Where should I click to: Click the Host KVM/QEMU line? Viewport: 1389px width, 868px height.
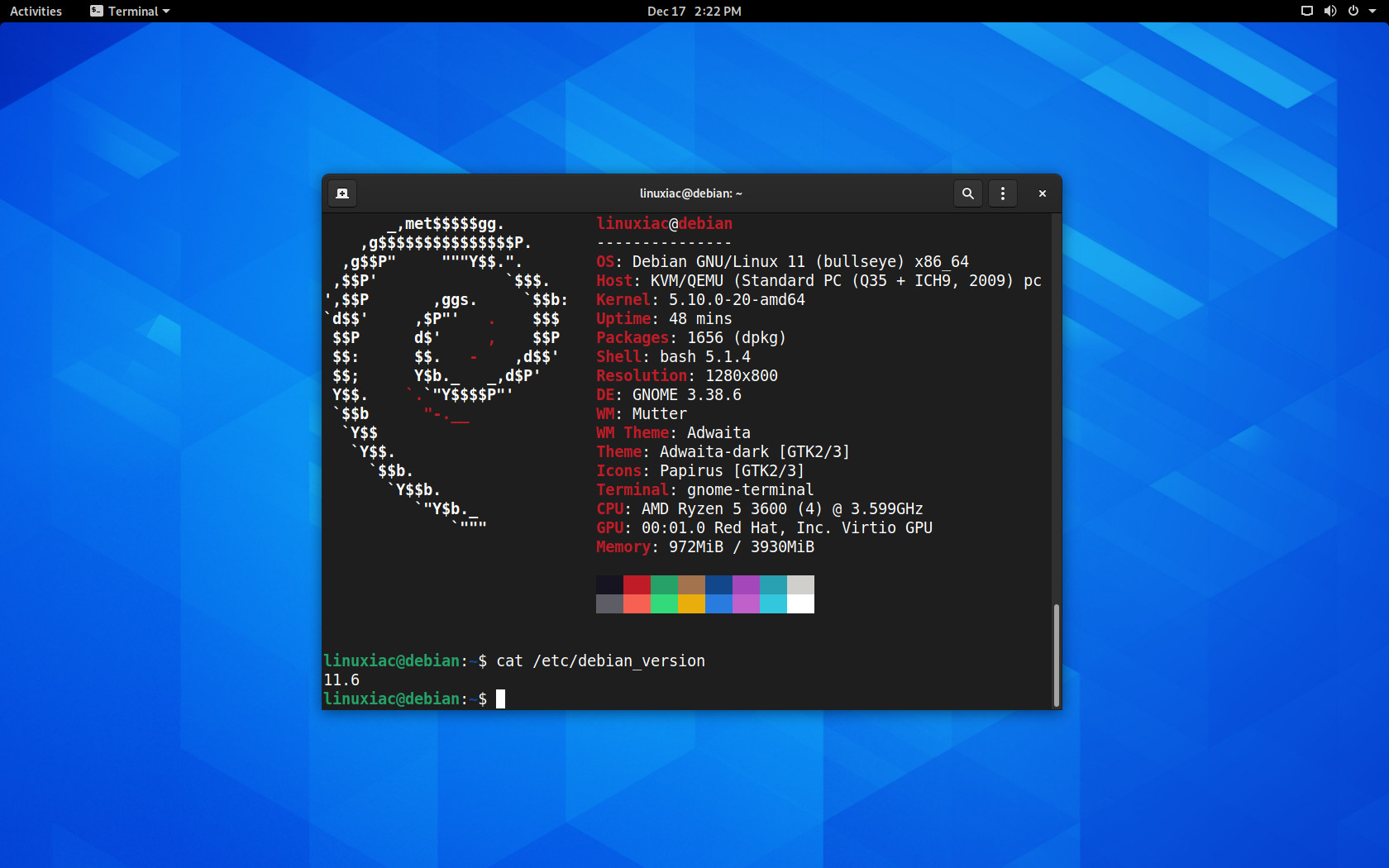coord(819,281)
